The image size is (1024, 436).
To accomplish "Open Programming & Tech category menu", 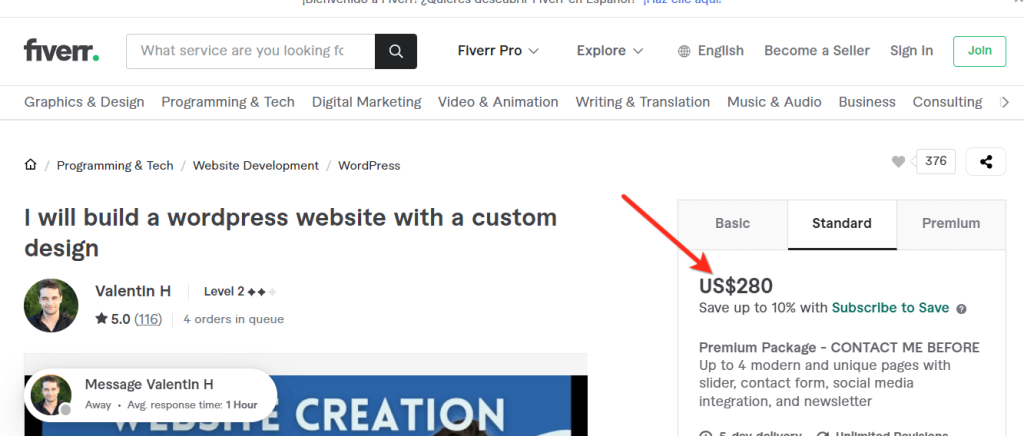I will click(228, 102).
